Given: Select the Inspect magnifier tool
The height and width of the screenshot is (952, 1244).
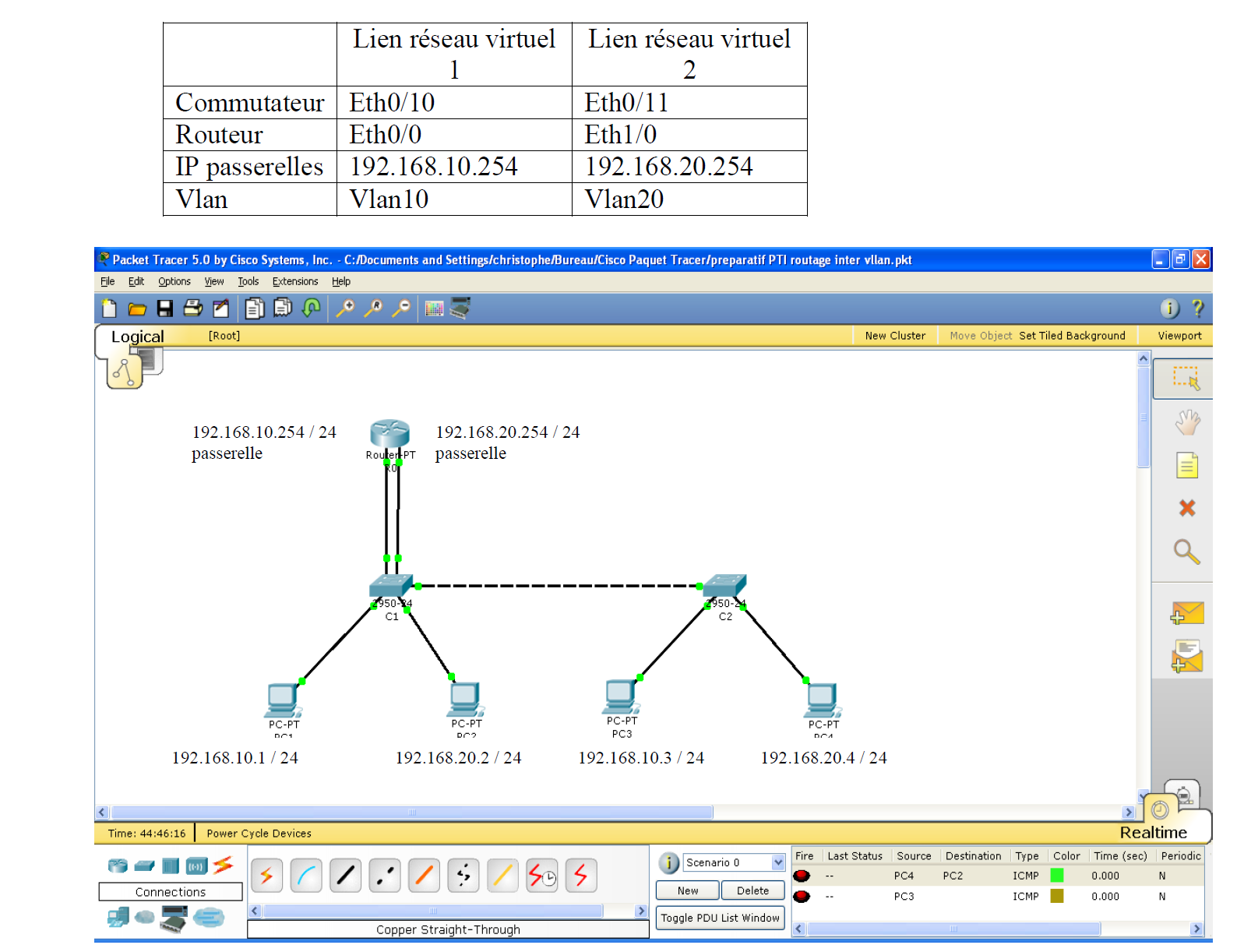Looking at the screenshot, I should click(1186, 552).
